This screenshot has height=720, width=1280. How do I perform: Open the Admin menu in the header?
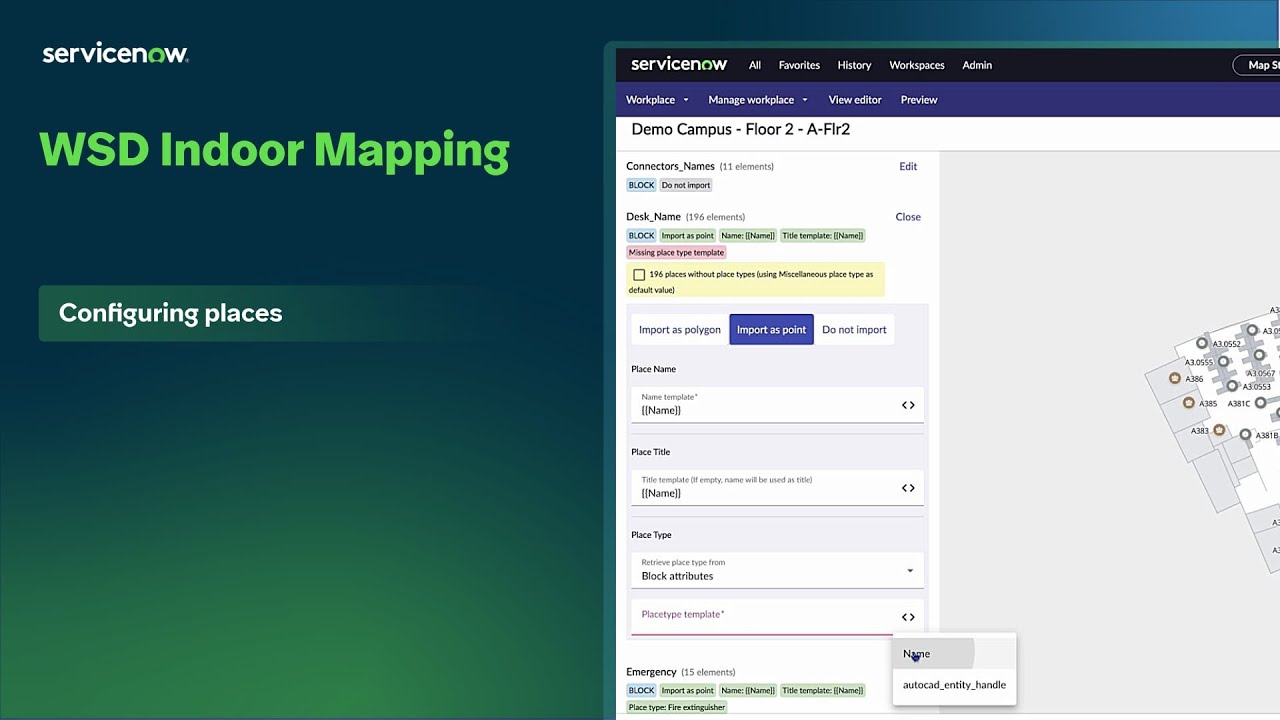976,65
